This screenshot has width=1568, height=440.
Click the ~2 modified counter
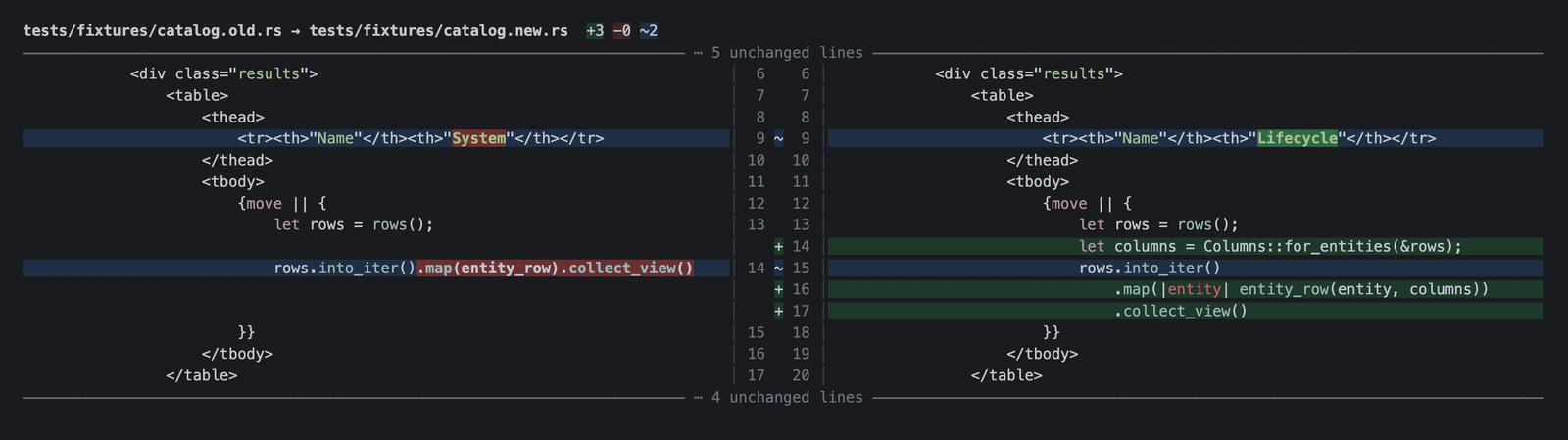[649, 31]
